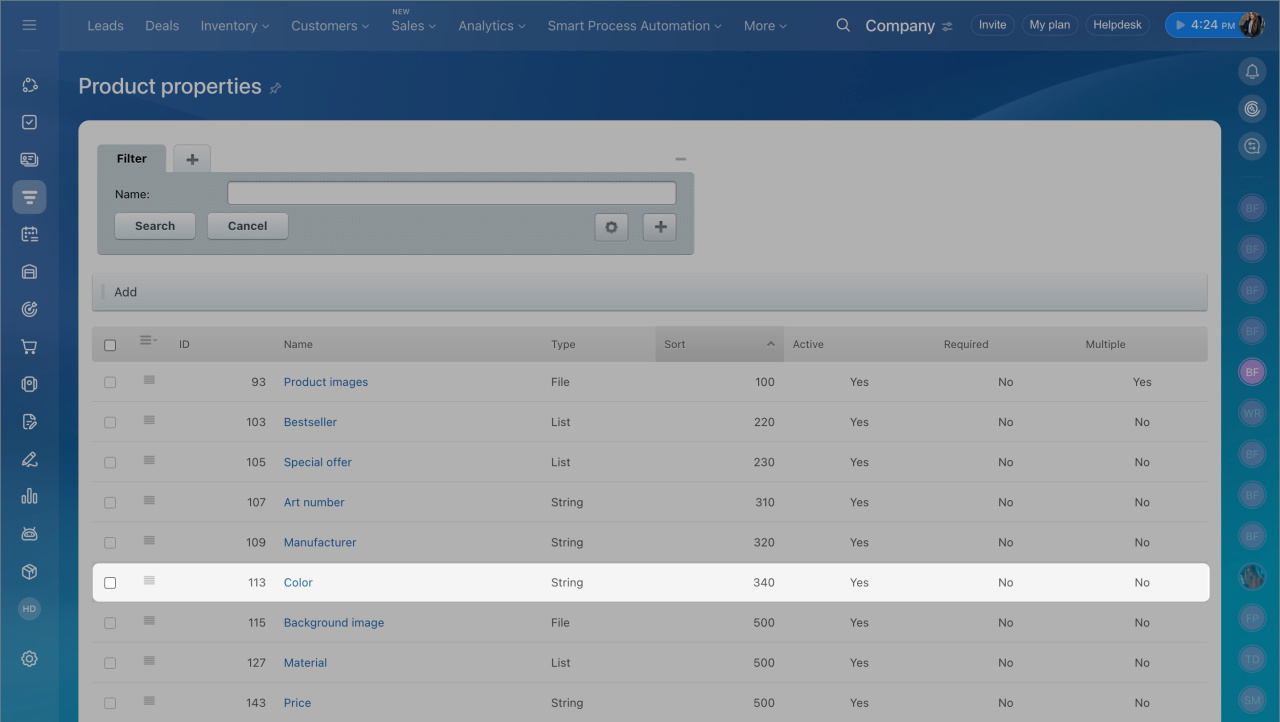Open the notifications bell icon

[1252, 71]
